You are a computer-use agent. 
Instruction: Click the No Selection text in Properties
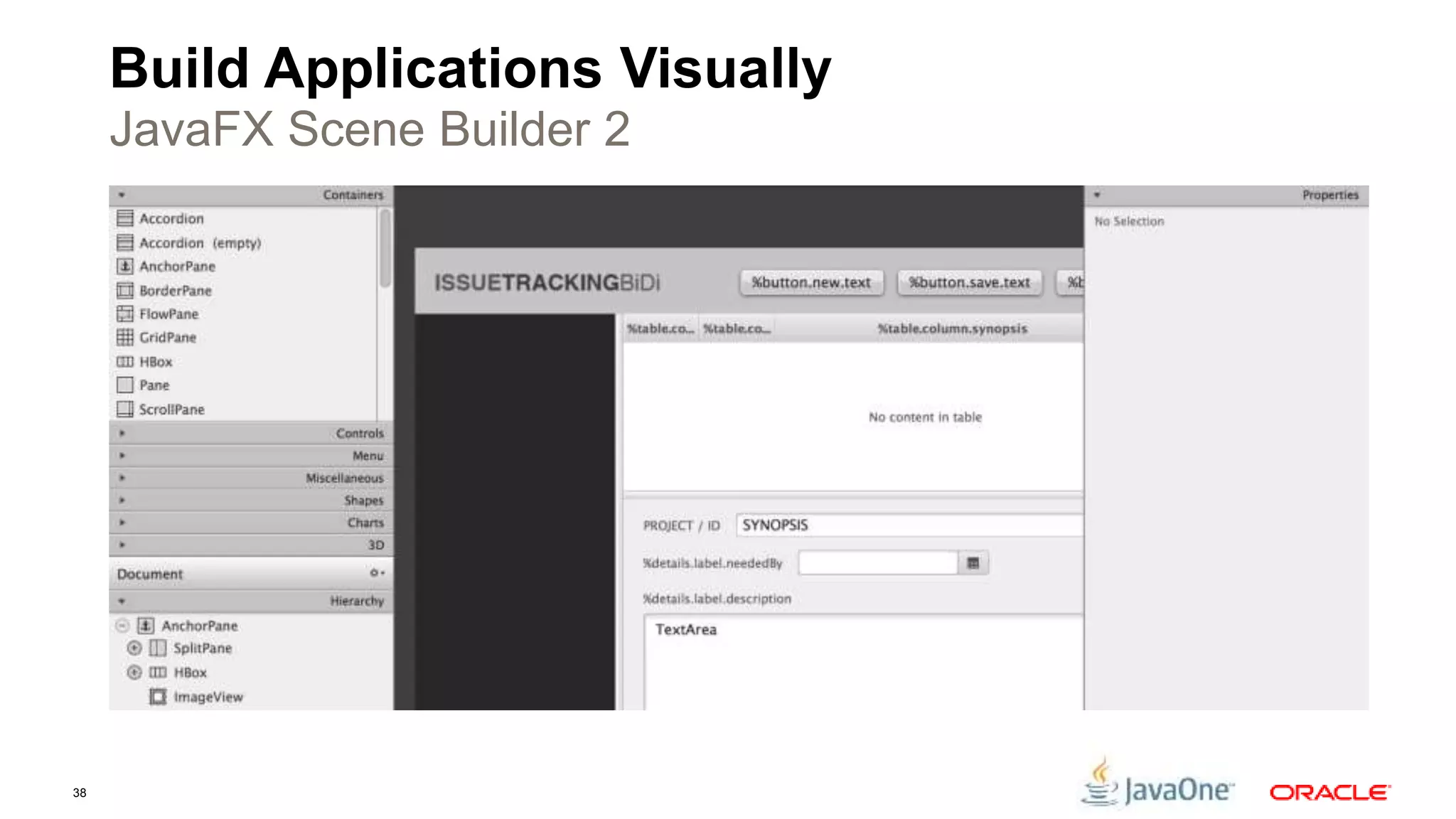(1129, 221)
